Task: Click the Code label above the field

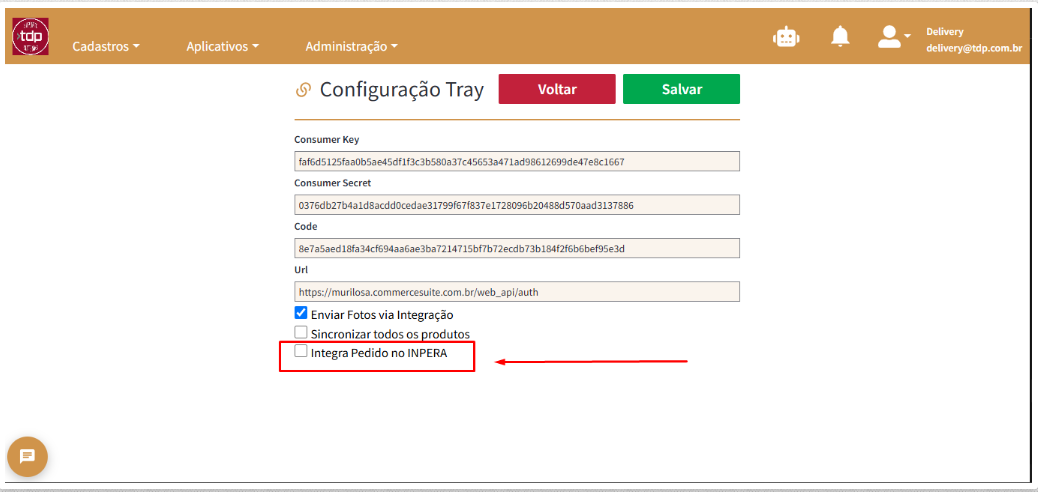Action: pos(306,226)
